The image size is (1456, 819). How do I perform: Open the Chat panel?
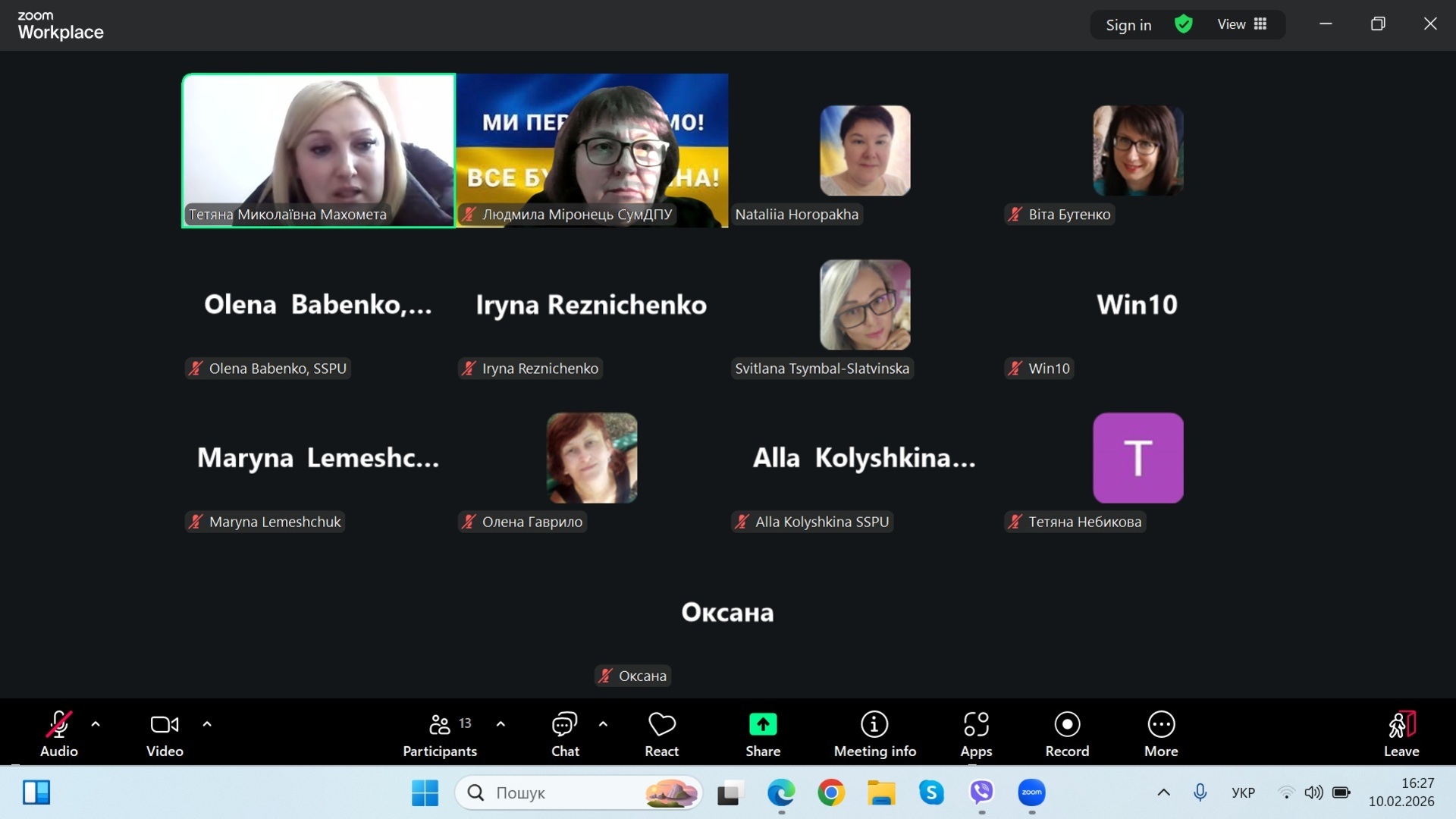(x=564, y=733)
